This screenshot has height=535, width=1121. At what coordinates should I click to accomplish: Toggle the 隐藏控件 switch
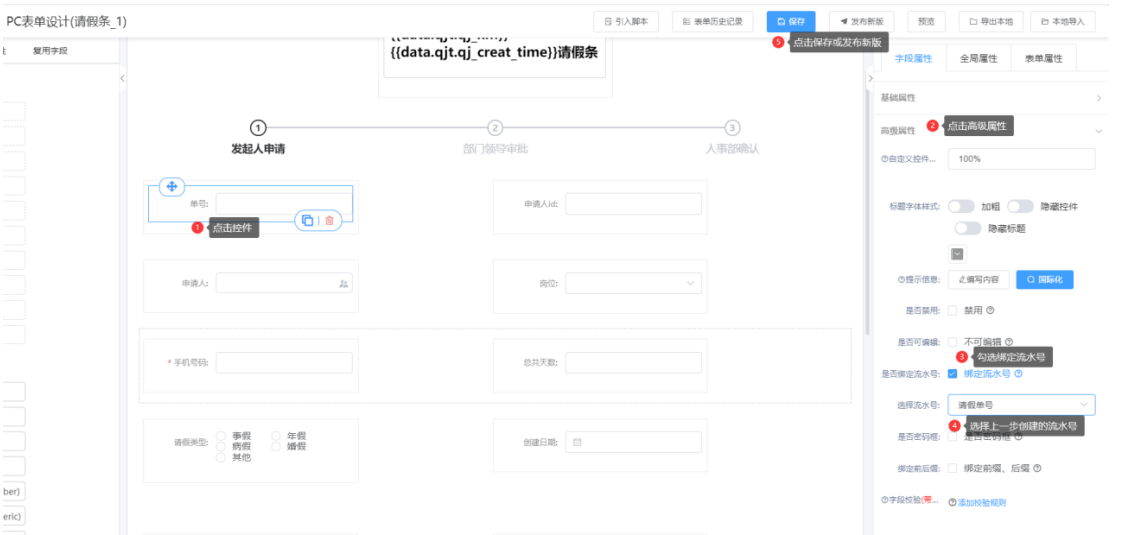(1020, 207)
